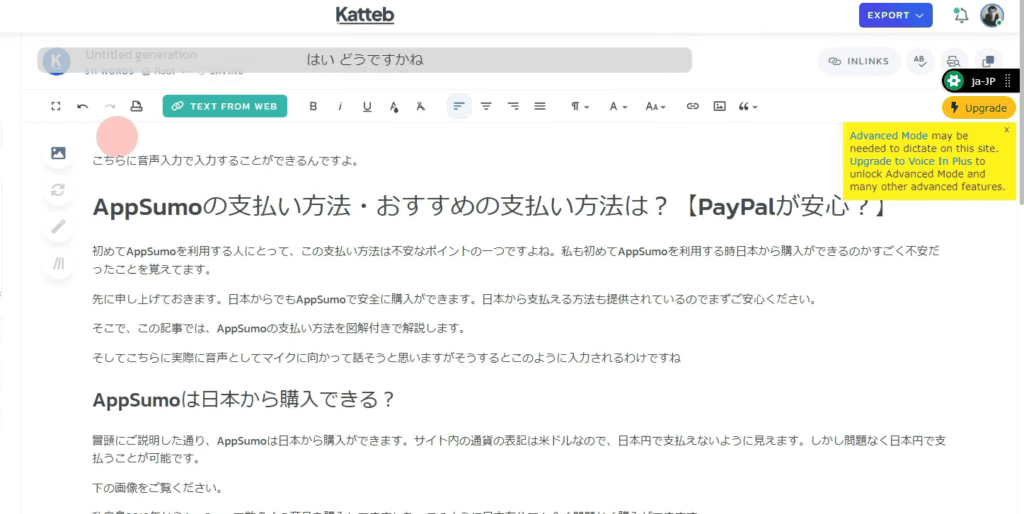Open user profile avatar menu

pyautogui.click(x=991, y=16)
